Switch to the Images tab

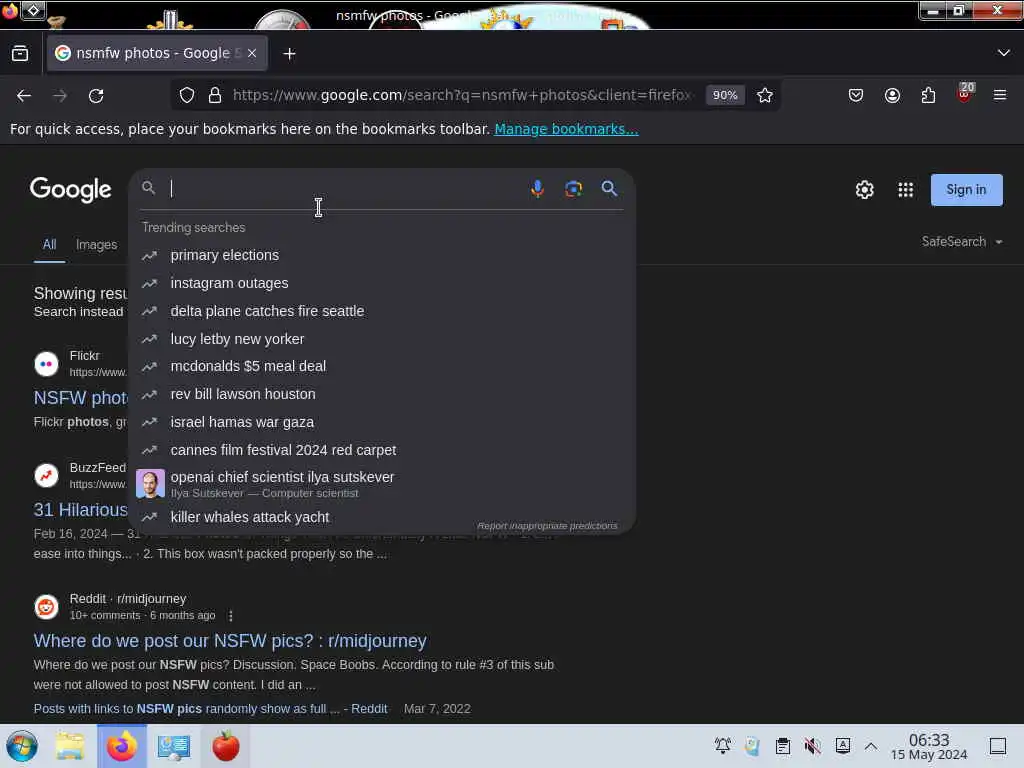[x=97, y=245]
